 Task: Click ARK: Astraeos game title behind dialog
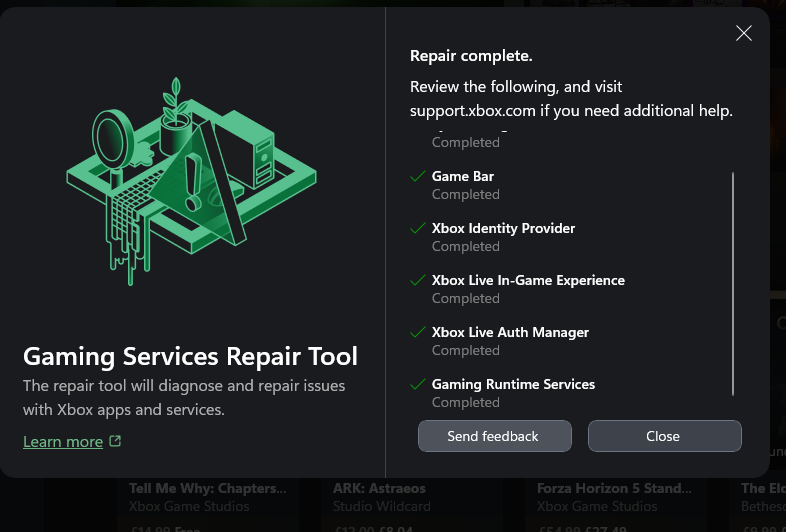click(379, 488)
